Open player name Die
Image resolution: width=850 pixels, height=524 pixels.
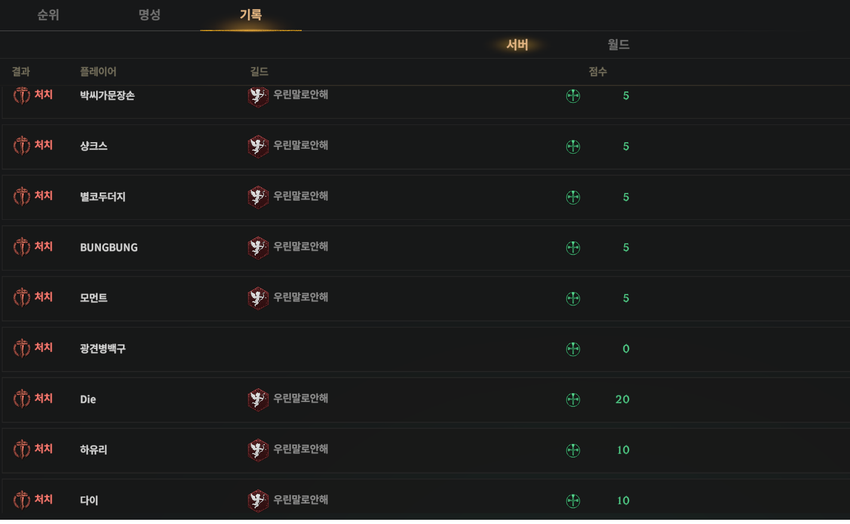[88, 399]
